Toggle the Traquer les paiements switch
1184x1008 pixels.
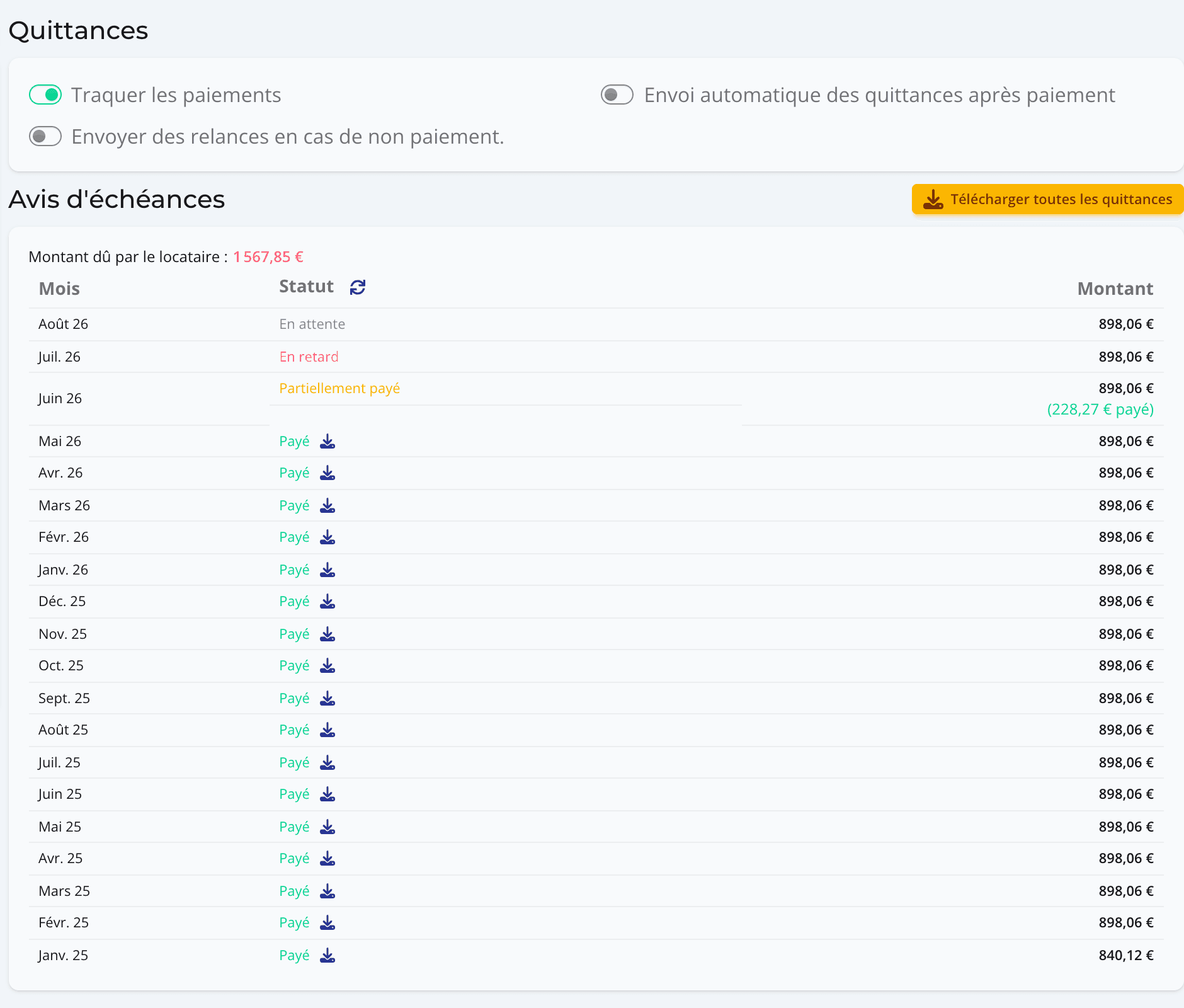pyautogui.click(x=45, y=95)
